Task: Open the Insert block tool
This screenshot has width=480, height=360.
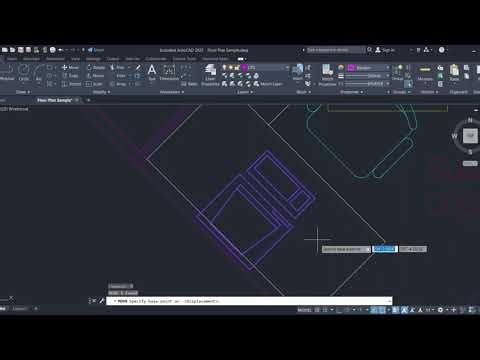Action: (x=298, y=72)
